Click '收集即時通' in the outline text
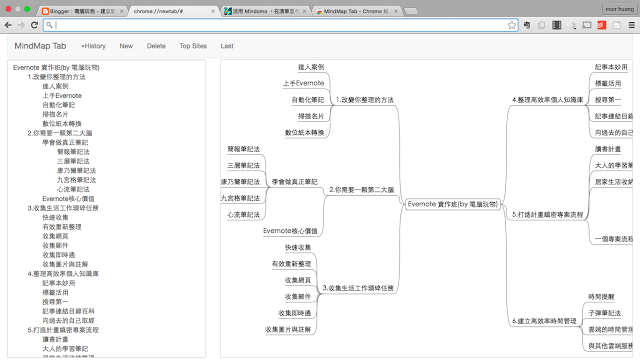Screen dimensions: 640x360 click(59, 256)
